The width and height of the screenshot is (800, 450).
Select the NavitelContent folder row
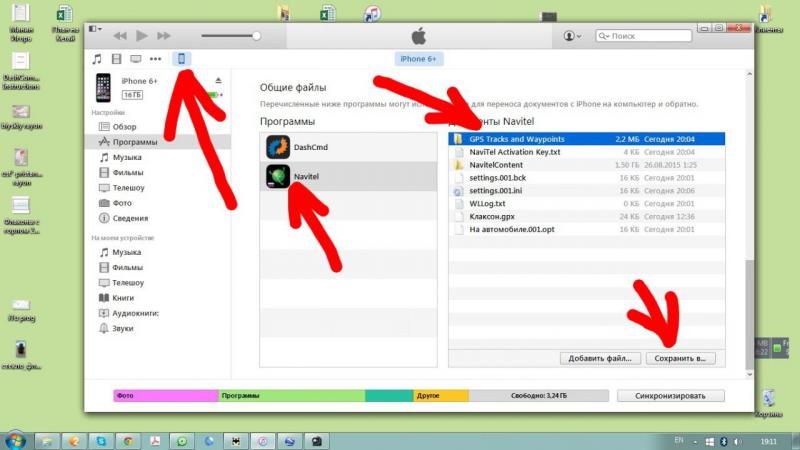(x=587, y=165)
